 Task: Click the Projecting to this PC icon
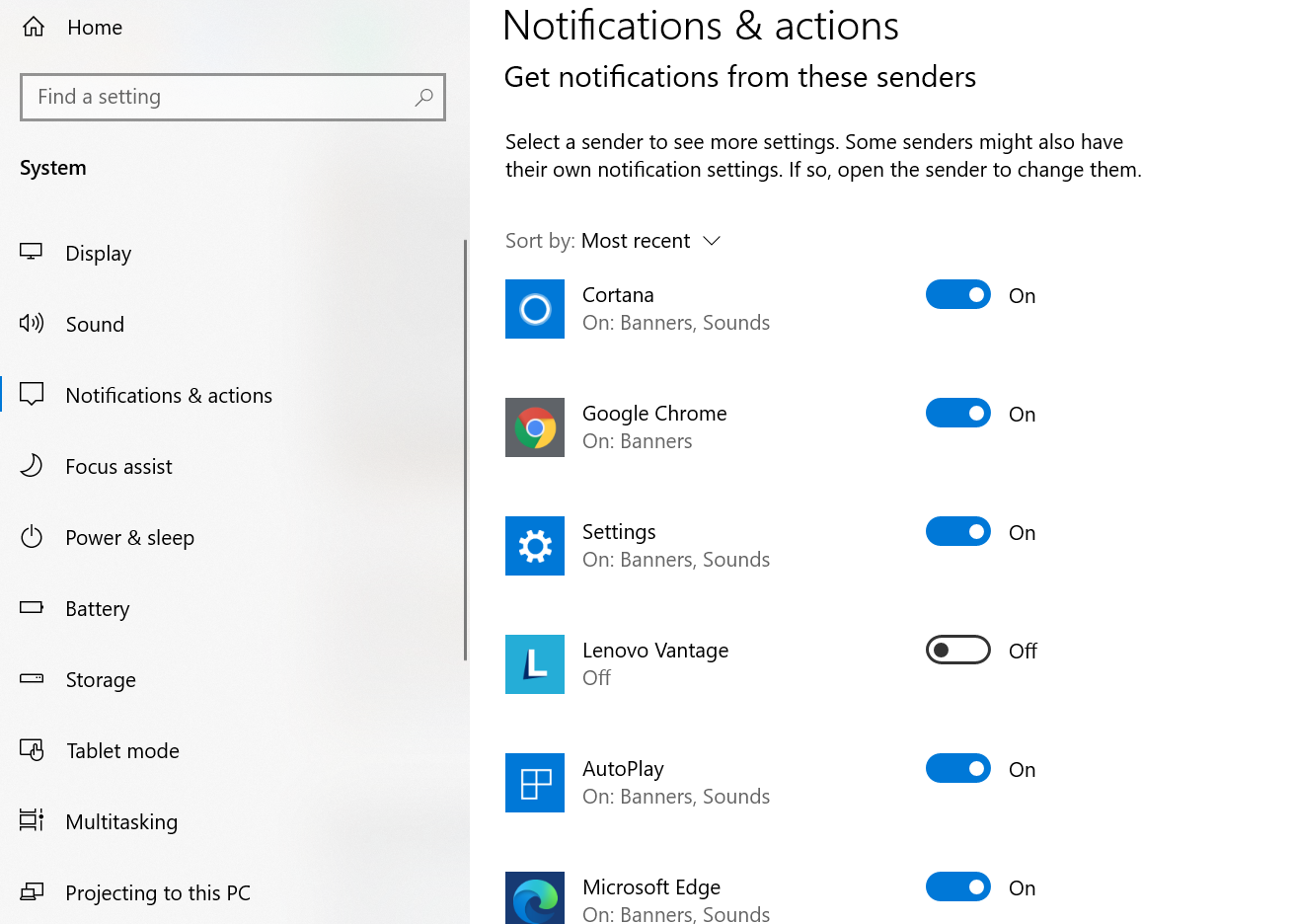pos(32,891)
